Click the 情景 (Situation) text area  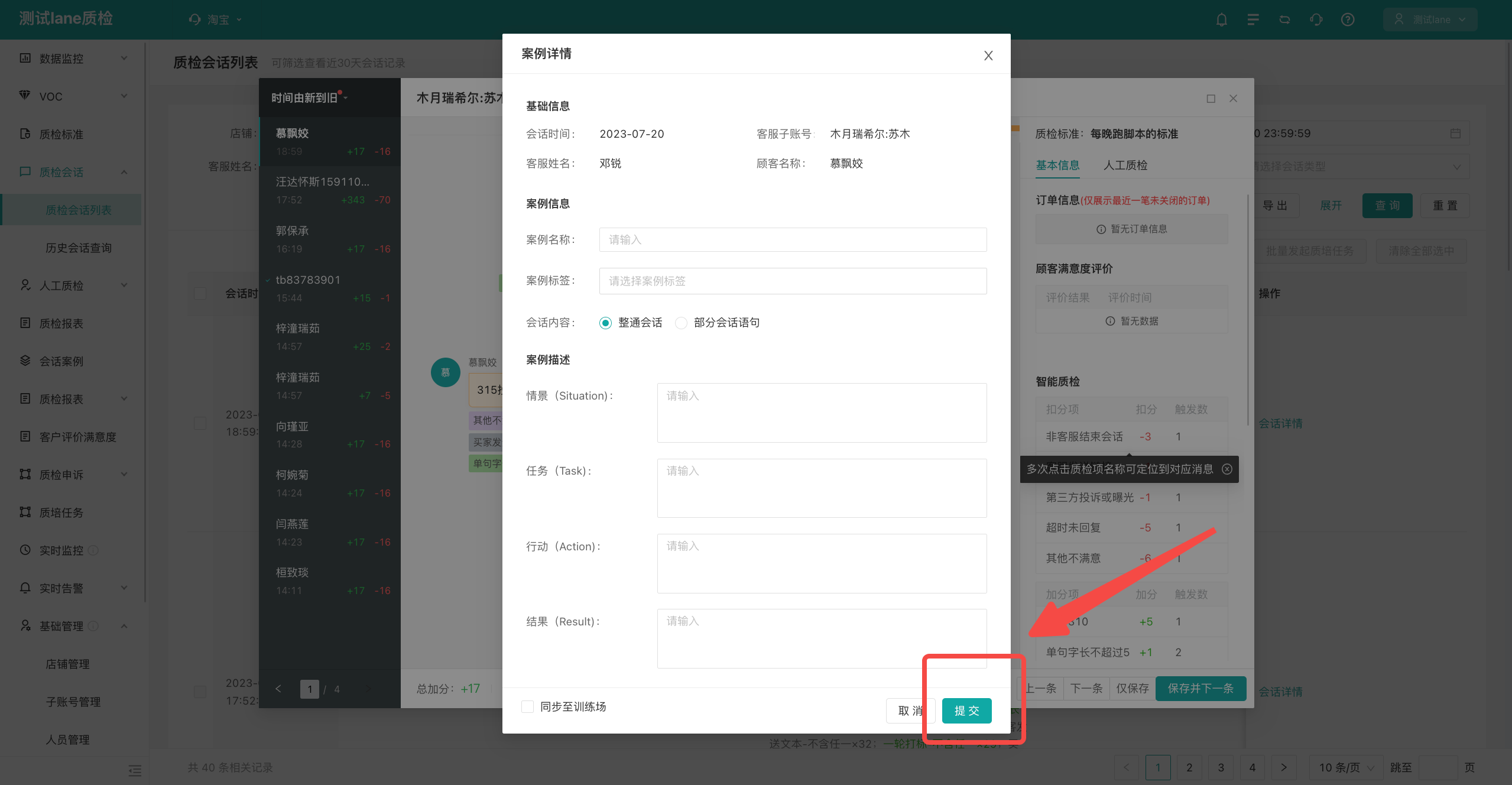[x=822, y=413]
